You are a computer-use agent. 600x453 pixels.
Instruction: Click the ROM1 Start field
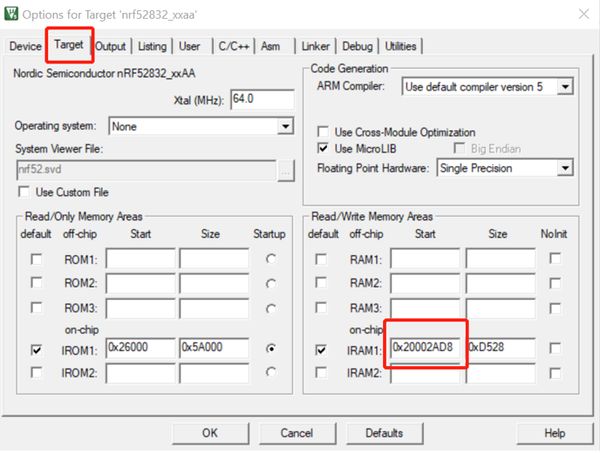[x=140, y=259]
